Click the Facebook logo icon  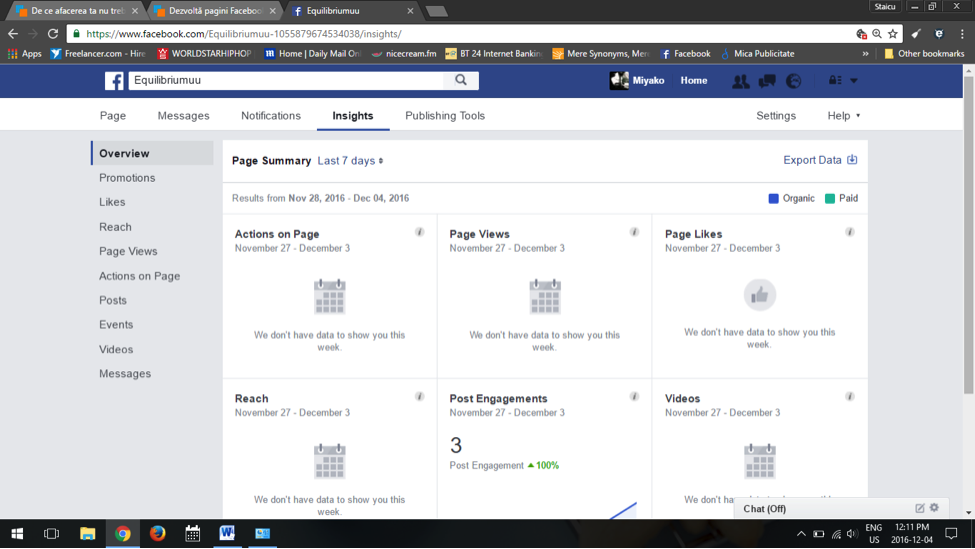point(114,81)
